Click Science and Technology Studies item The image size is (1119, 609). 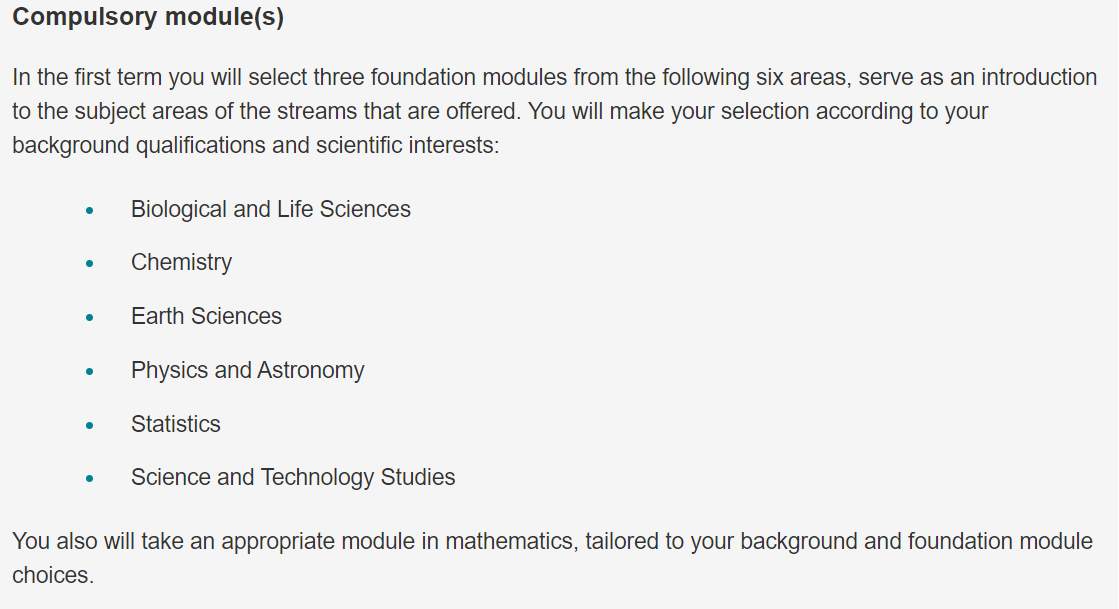tap(293, 477)
